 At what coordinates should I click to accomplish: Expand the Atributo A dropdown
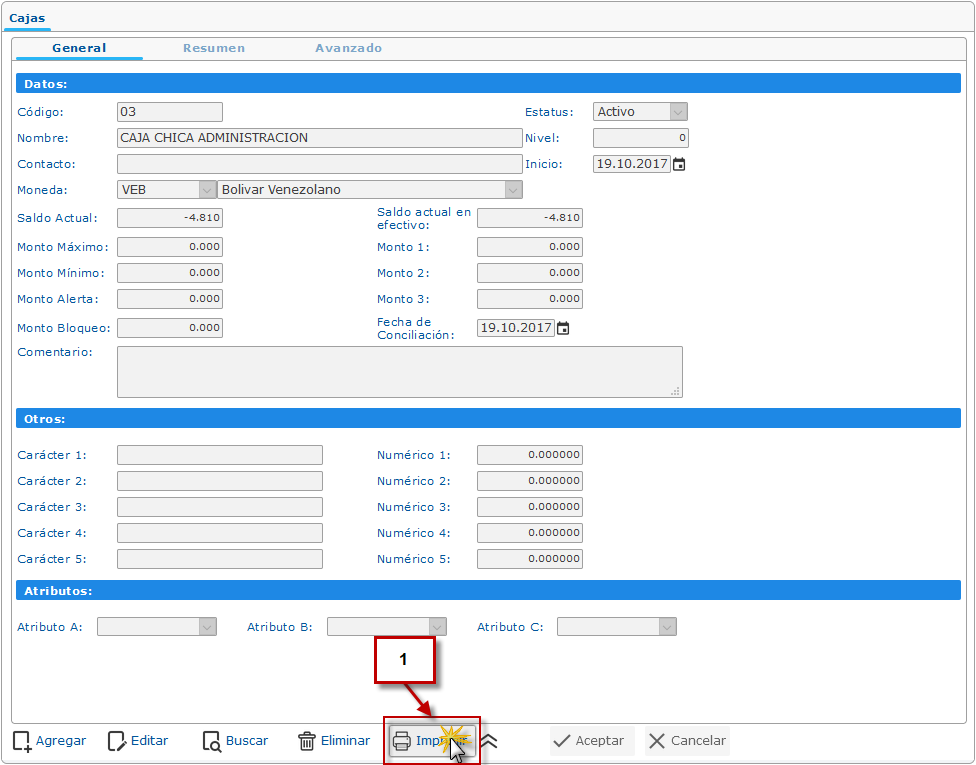pyautogui.click(x=207, y=627)
